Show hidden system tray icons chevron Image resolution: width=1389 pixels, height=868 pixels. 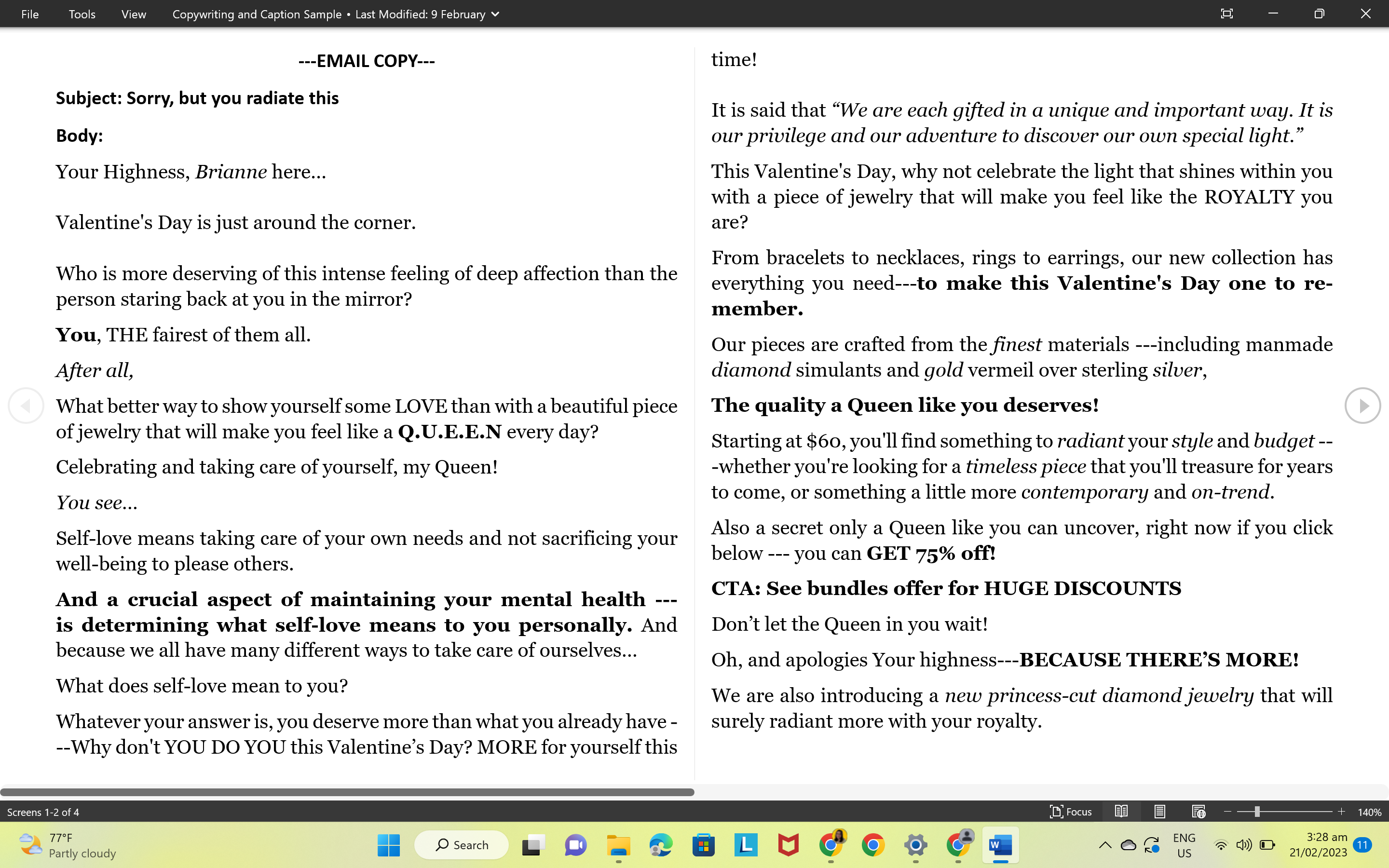tap(1105, 844)
